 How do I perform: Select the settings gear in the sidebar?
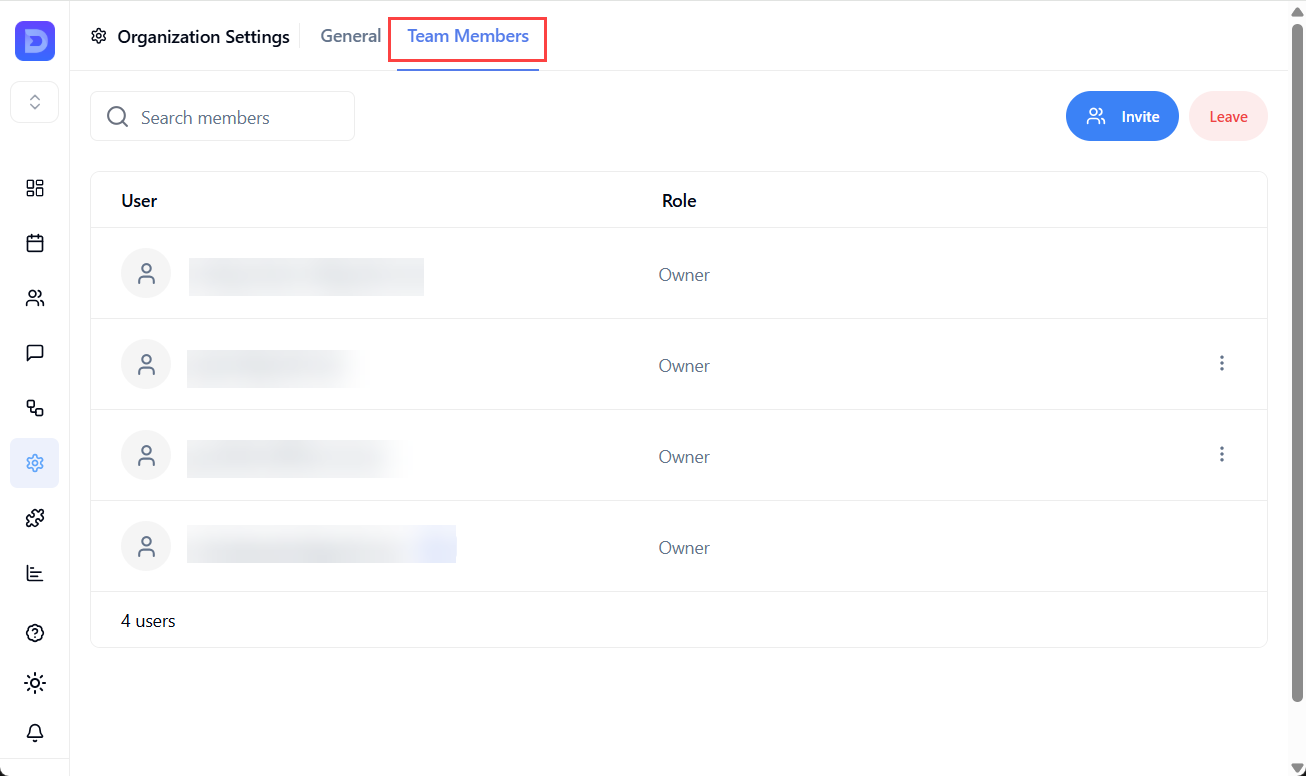click(35, 463)
